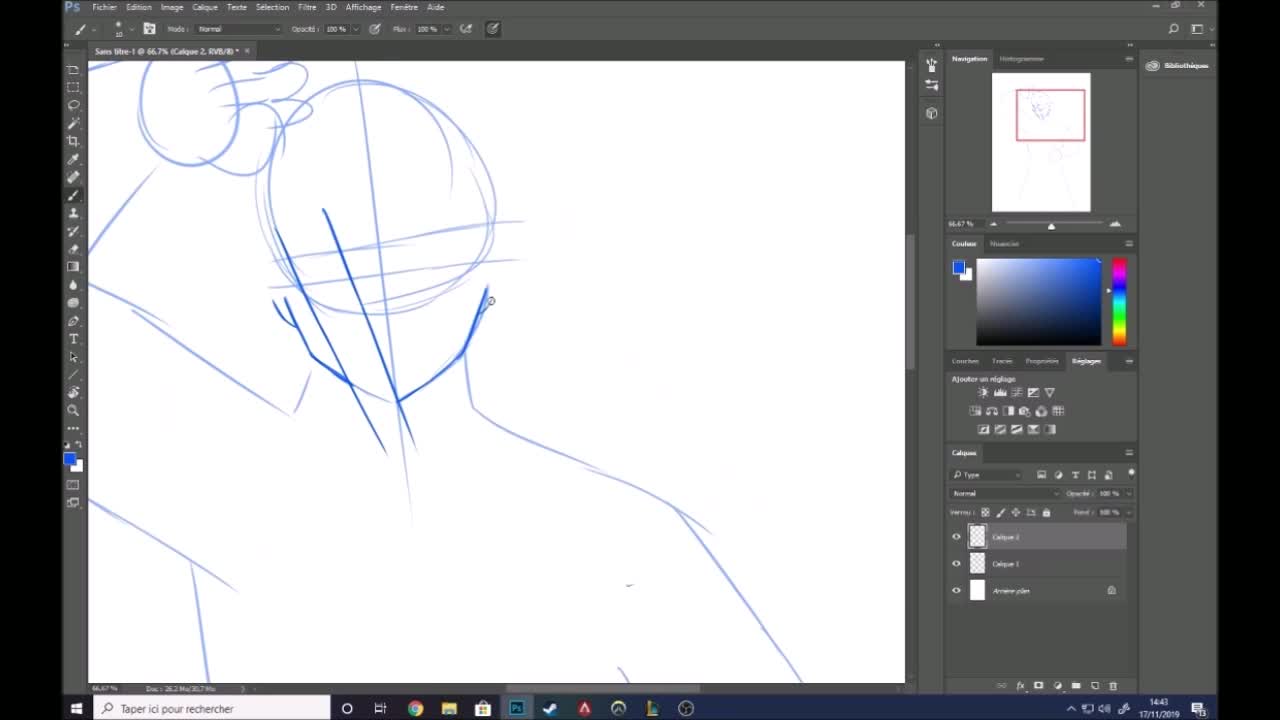The width and height of the screenshot is (1280, 720).
Task: Select the Move tool
Action: pyautogui.click(x=73, y=69)
